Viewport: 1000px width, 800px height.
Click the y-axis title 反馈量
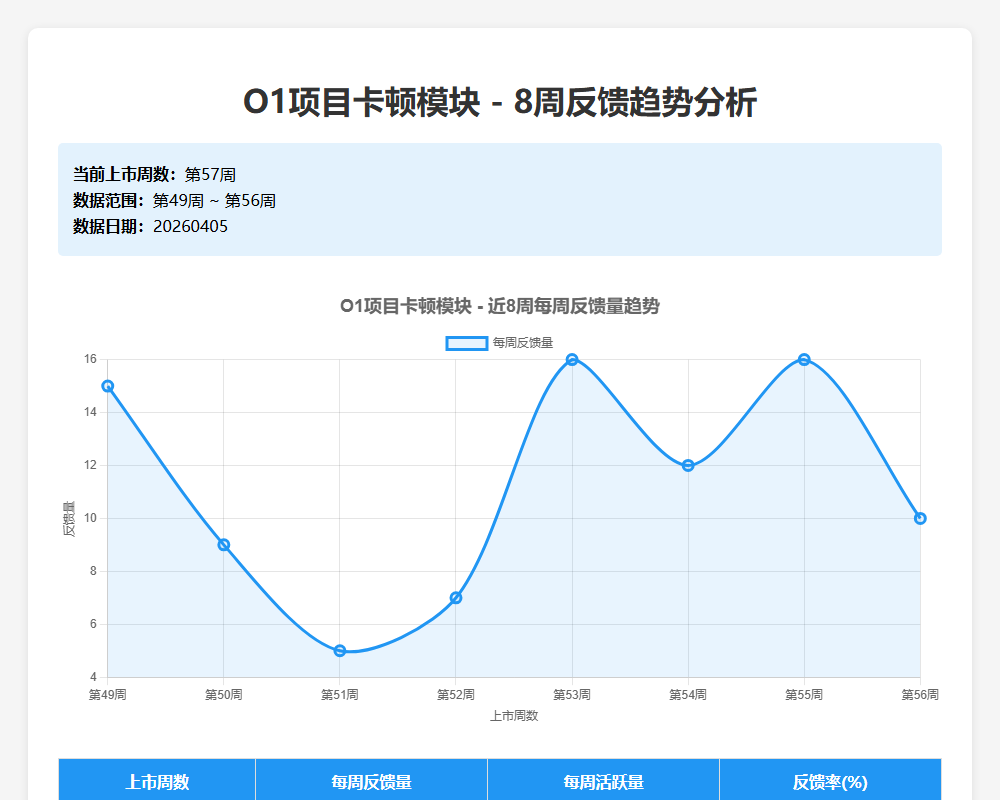coord(69,519)
